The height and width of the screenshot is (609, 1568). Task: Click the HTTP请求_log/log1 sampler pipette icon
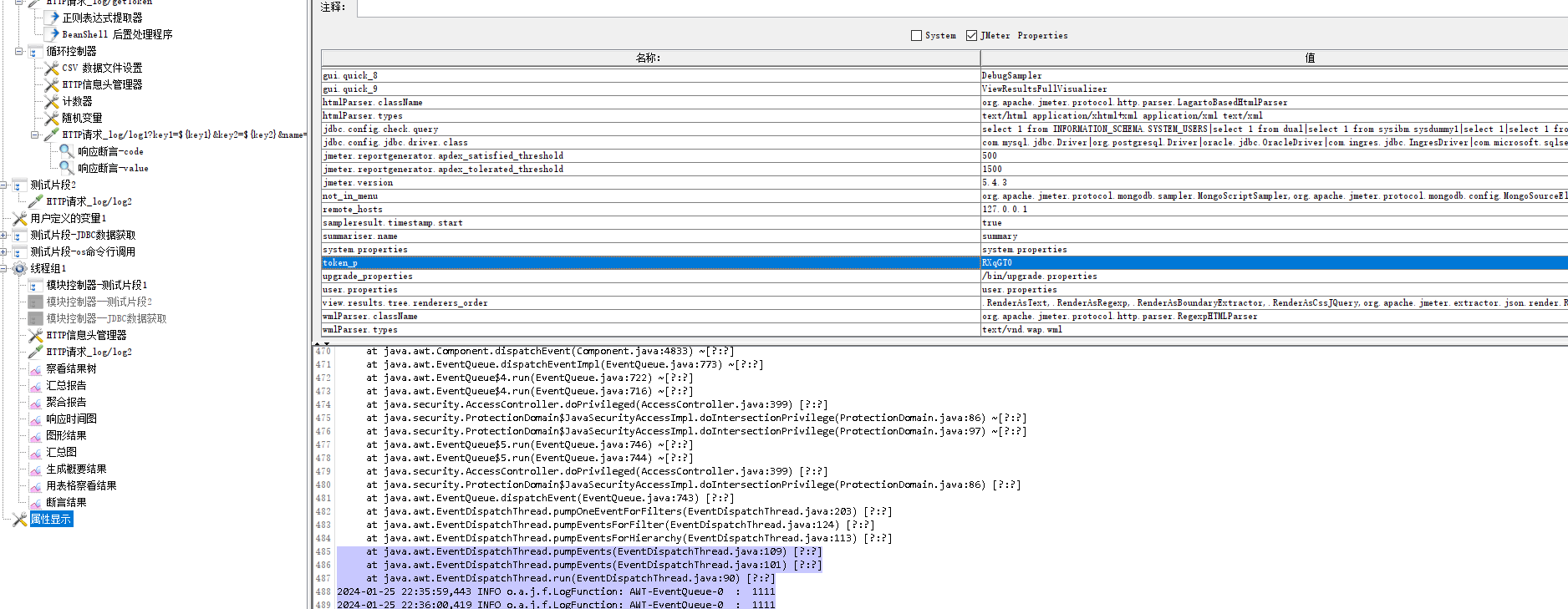tap(52, 134)
